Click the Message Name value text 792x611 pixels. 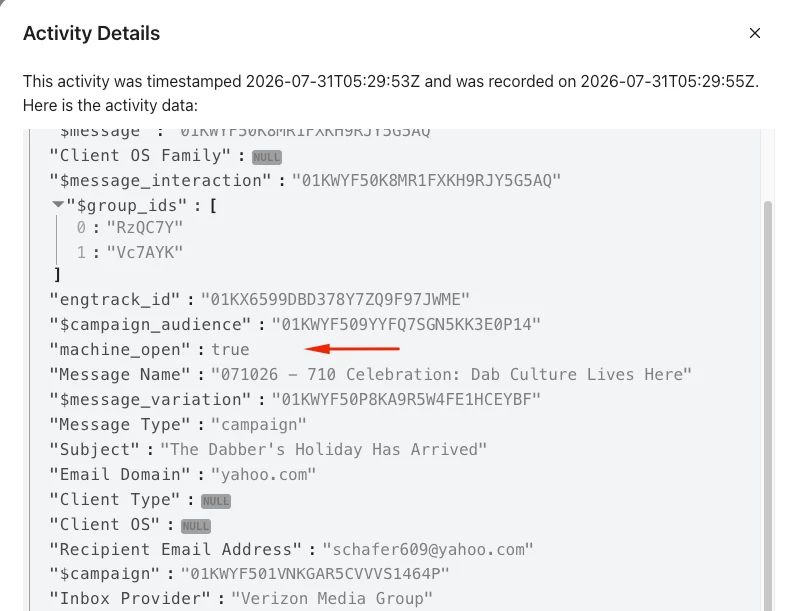451,374
